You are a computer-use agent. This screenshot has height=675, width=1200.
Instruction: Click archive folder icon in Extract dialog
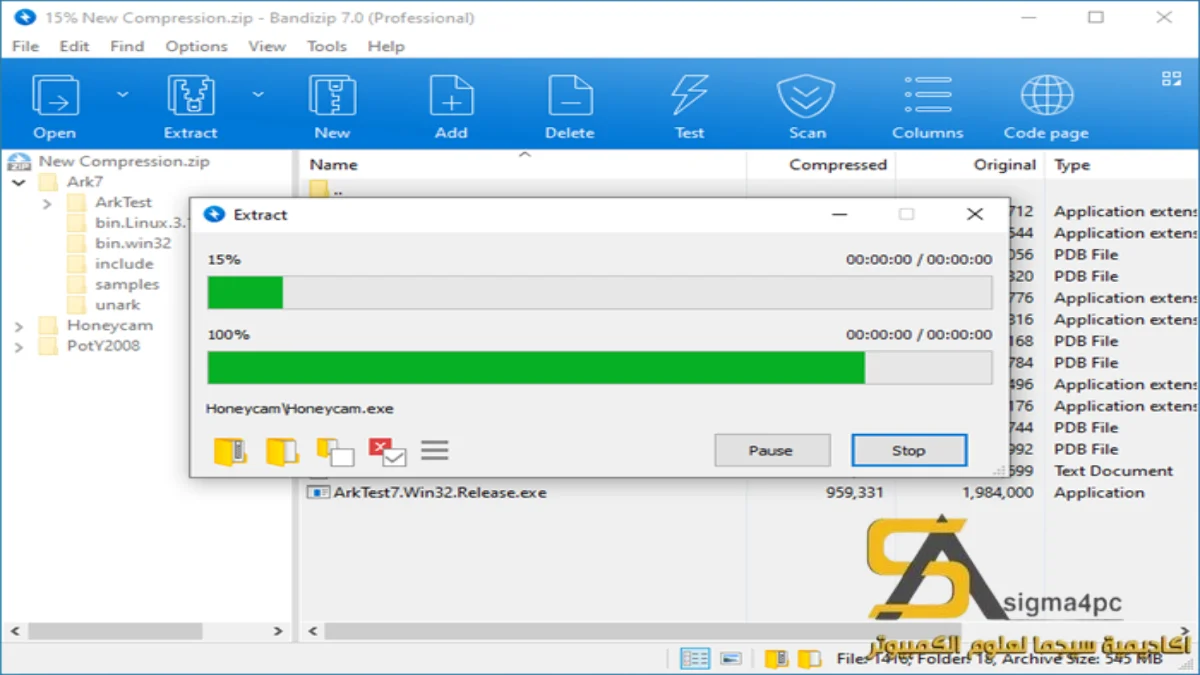231,451
